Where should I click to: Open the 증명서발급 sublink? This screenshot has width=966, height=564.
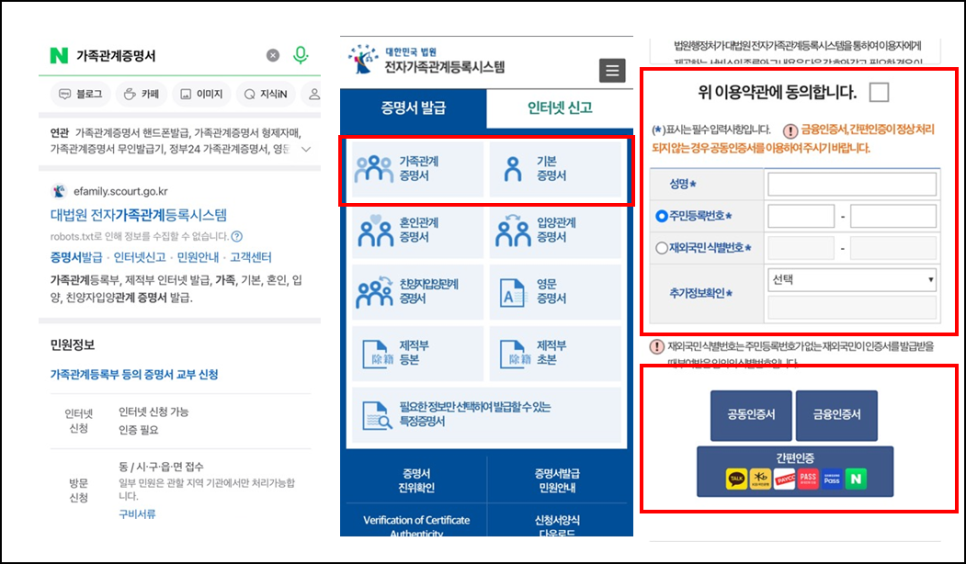[76, 257]
